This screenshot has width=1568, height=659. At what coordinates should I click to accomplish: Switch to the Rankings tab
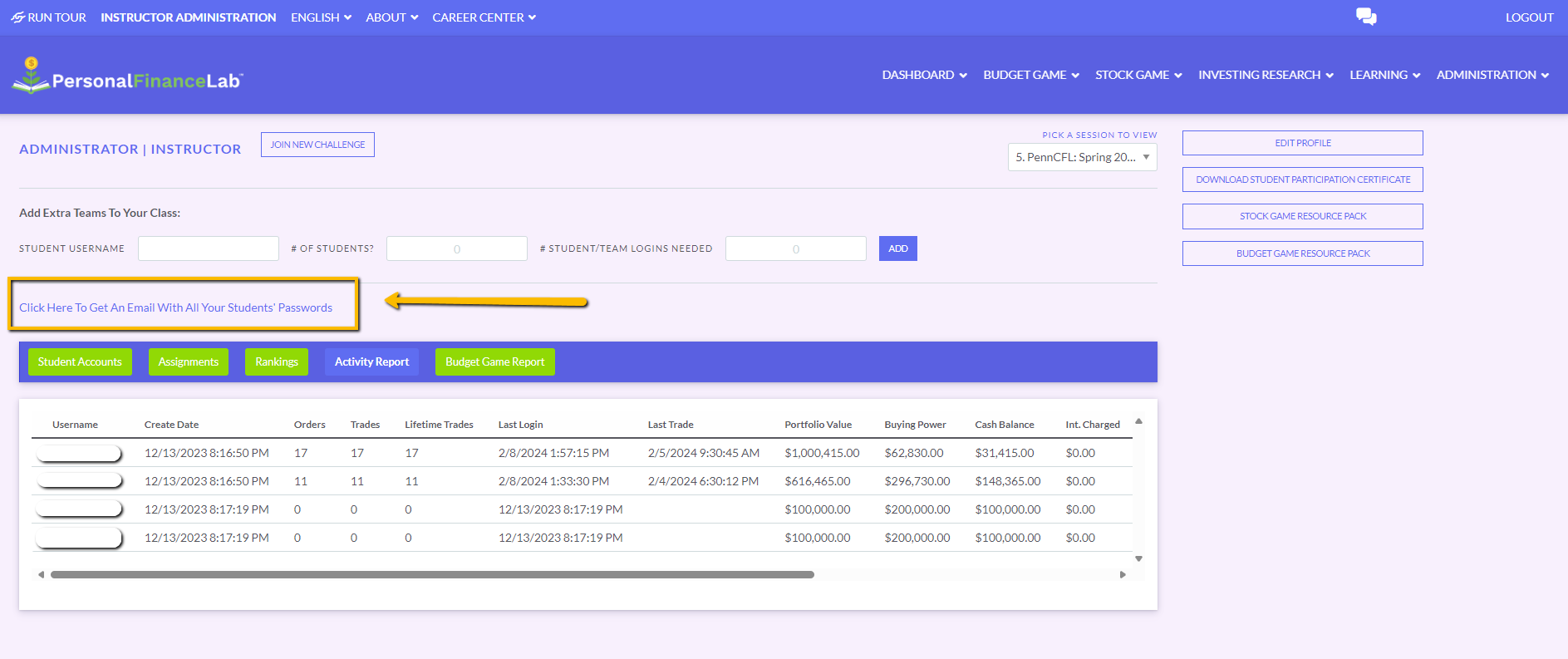tap(277, 361)
